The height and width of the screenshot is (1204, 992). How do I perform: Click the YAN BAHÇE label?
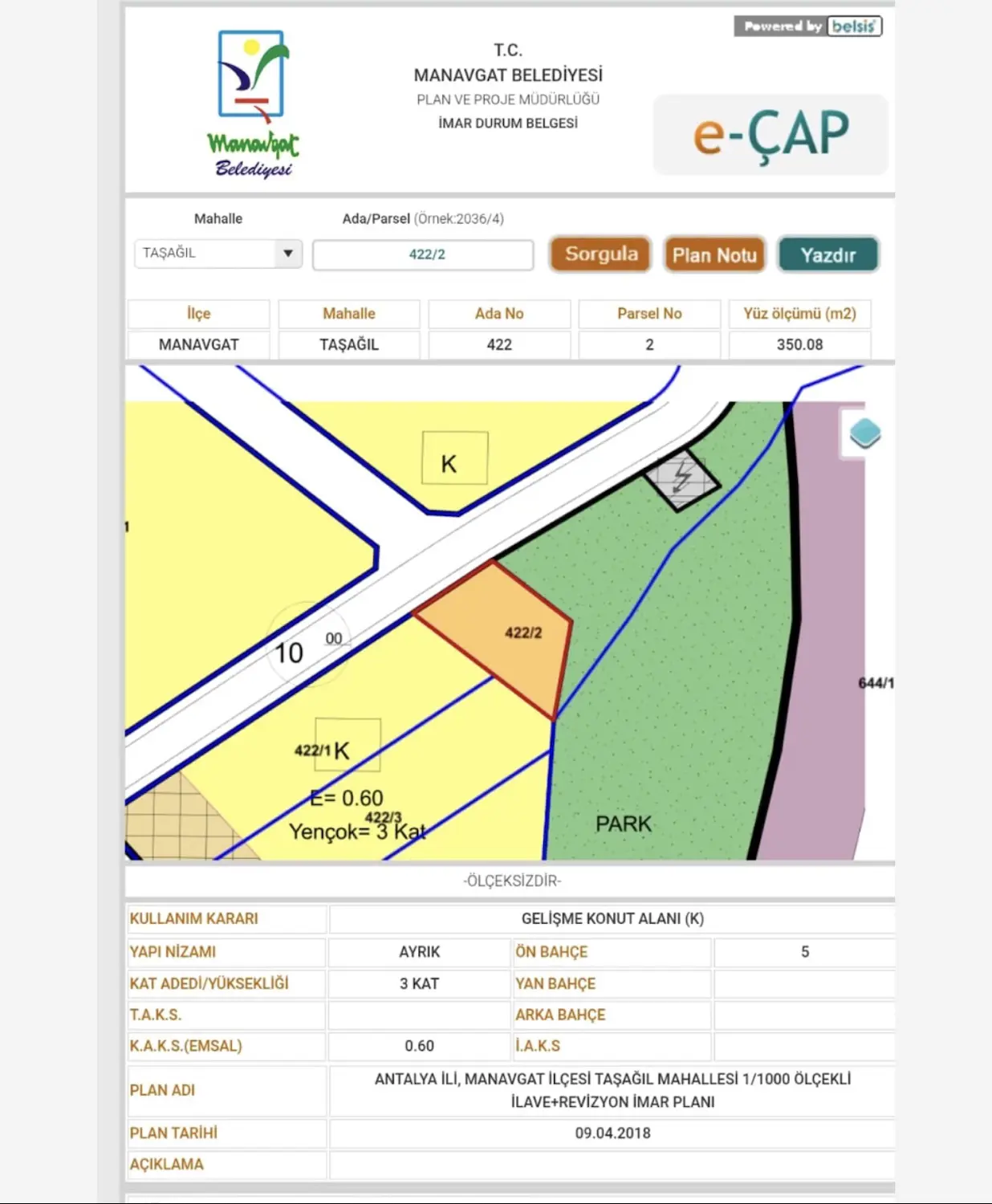coord(555,983)
